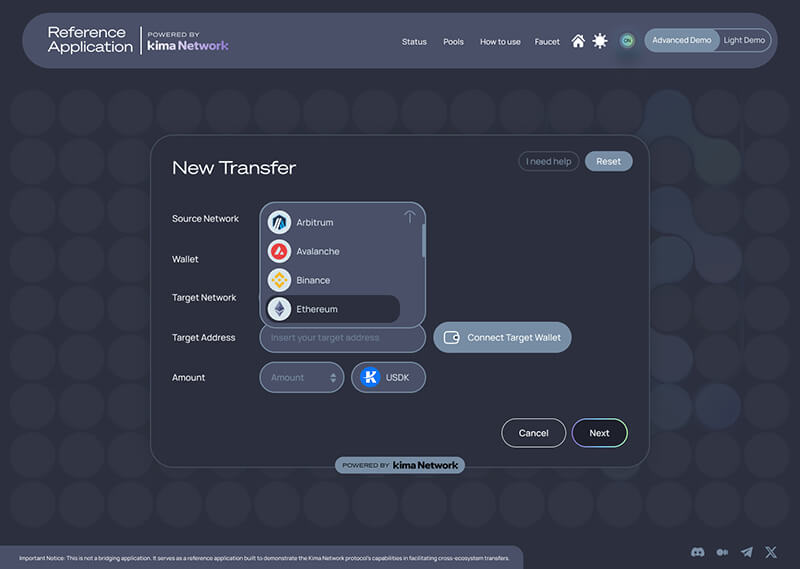Cancel the new transfer

click(x=533, y=433)
